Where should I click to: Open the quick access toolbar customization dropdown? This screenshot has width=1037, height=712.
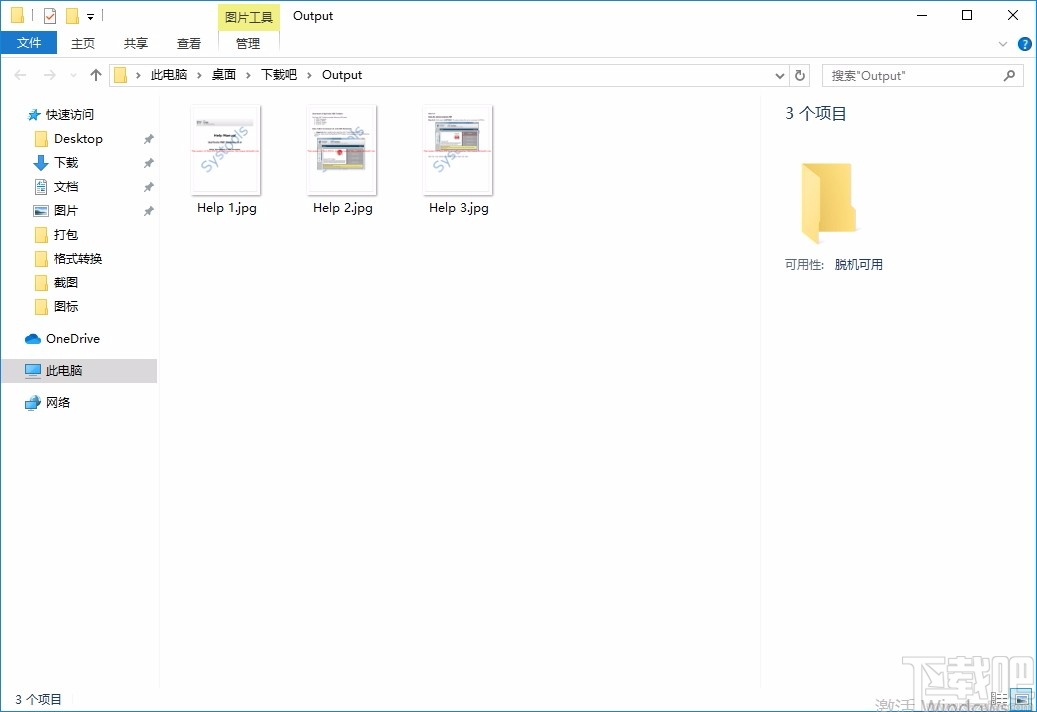[x=91, y=16]
